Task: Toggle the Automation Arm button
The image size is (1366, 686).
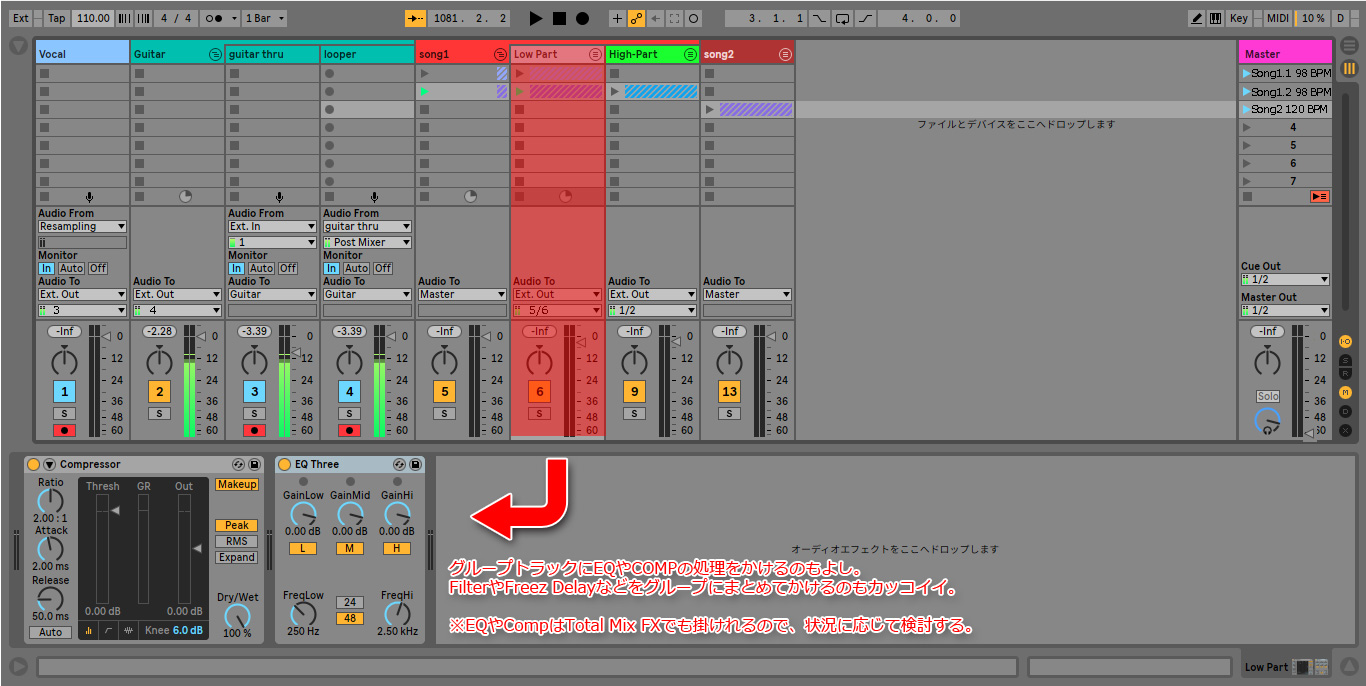Action: 636,18
